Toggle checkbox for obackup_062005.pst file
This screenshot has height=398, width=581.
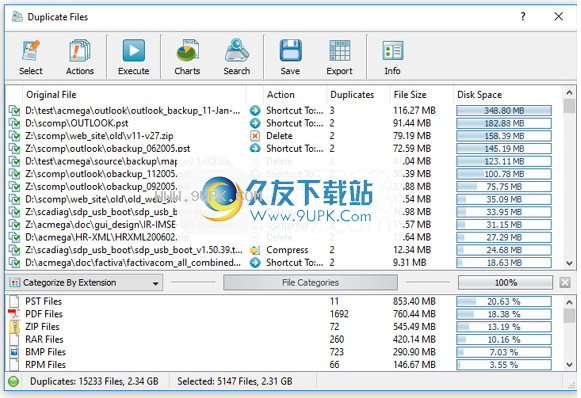[x=14, y=149]
